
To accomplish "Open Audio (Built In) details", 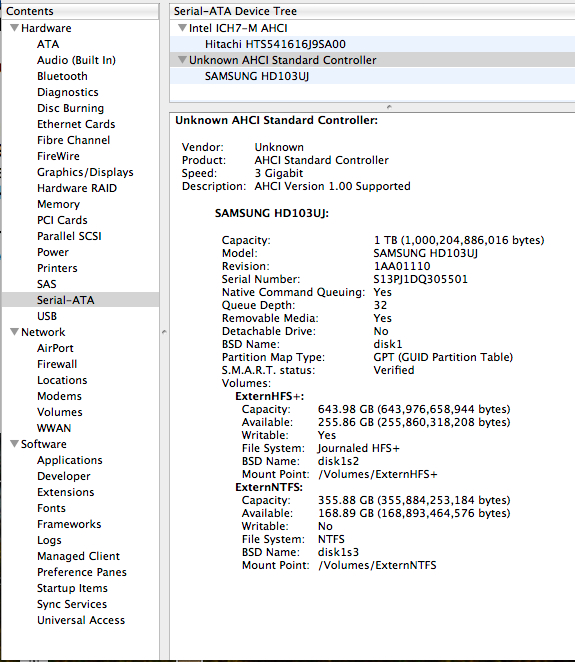I will 76,60.
